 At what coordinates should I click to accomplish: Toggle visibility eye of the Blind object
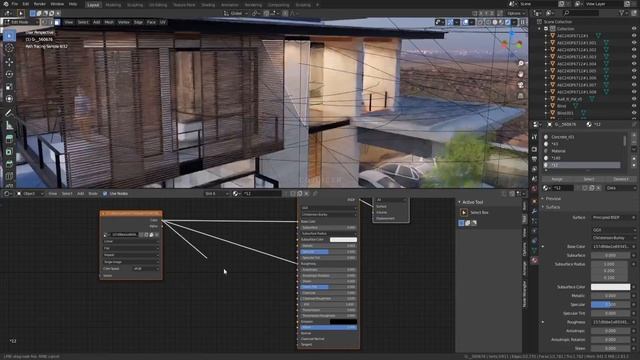634,106
